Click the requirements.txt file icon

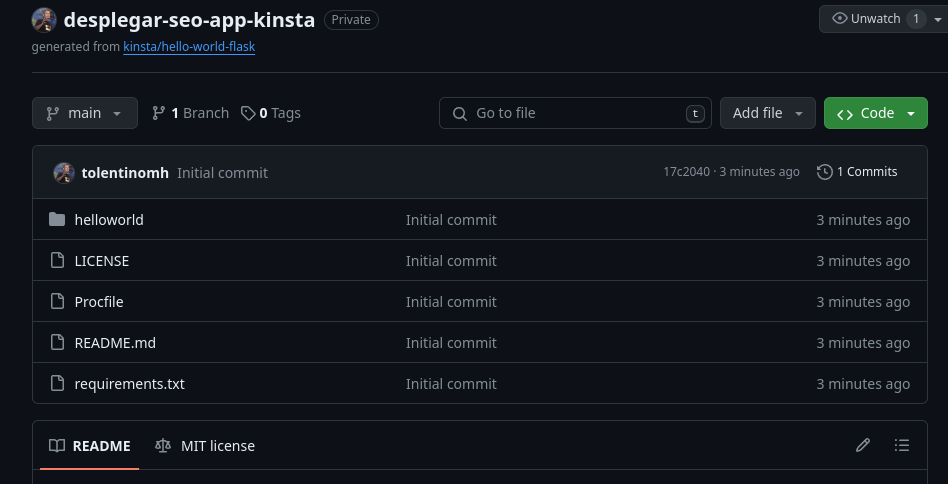point(57,384)
